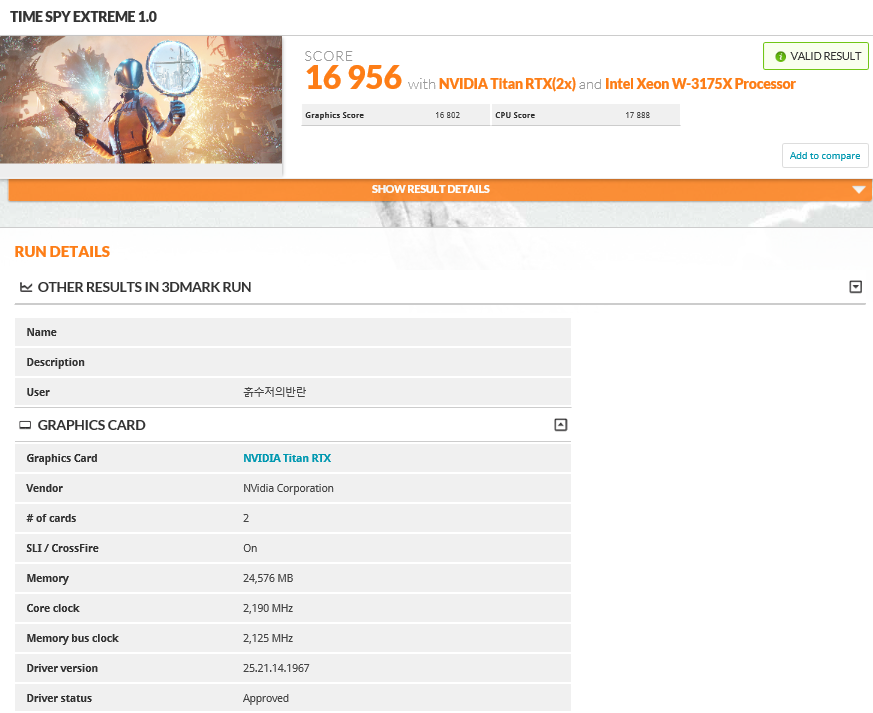Screen dimensions: 873x713
Task: Open Intel Xeon W-3175X Processor link
Action: (700, 84)
